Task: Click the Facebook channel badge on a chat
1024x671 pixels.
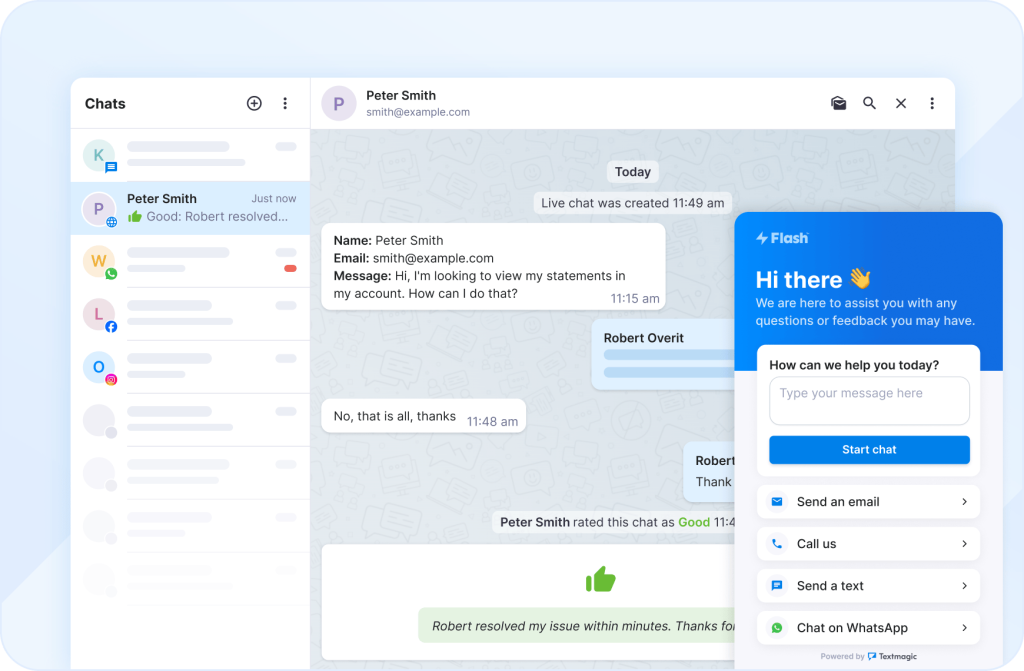Action: [110, 326]
